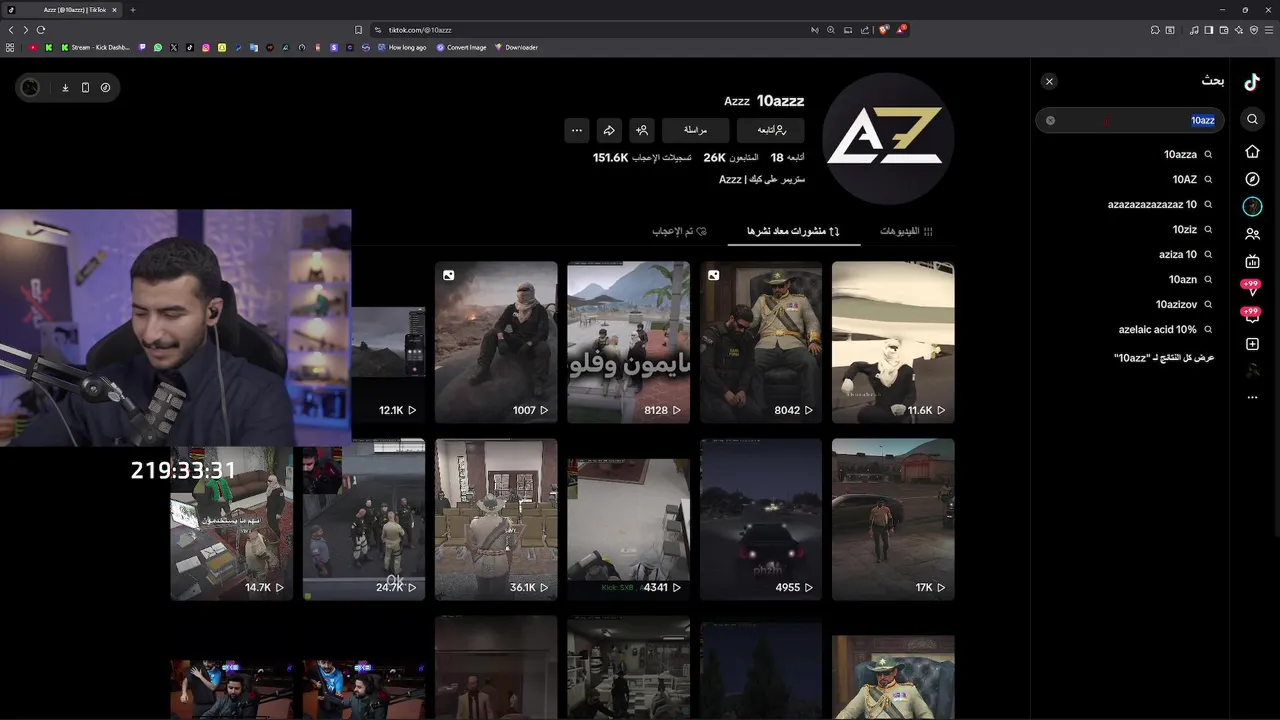Open the Liked tab
Image resolution: width=1280 pixels, height=720 pixels.
tap(680, 231)
